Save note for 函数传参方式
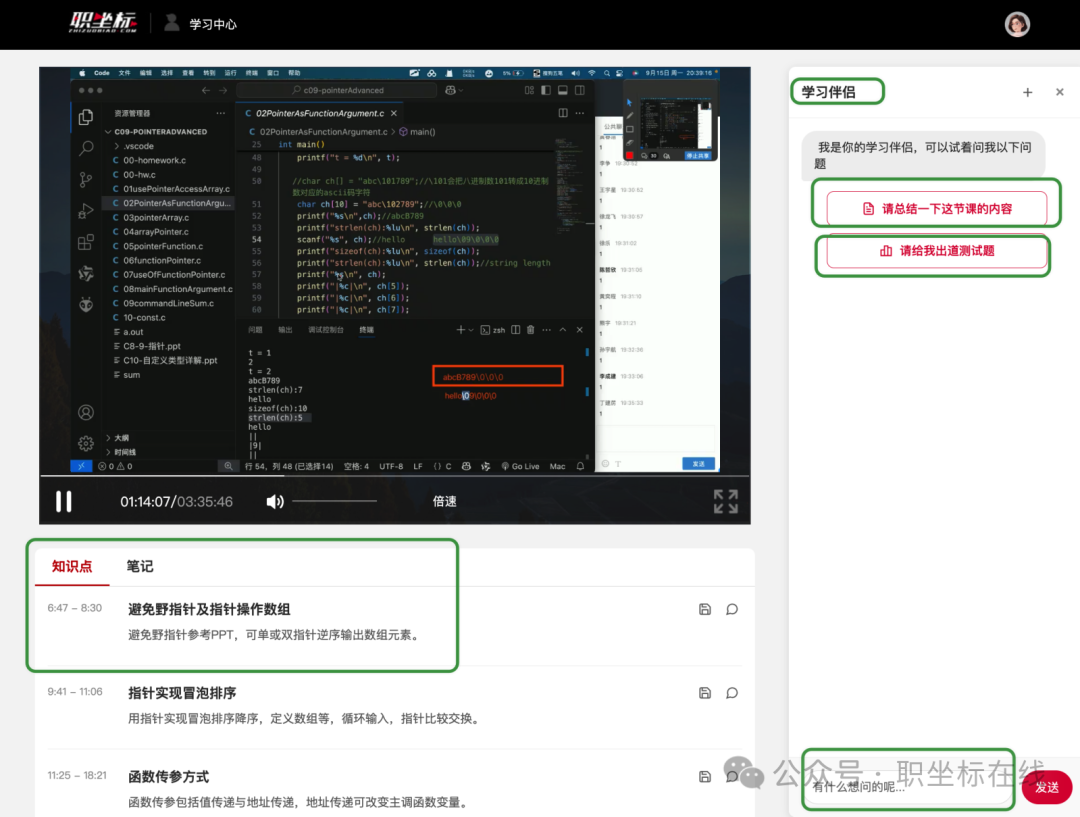This screenshot has width=1080, height=817. click(705, 776)
